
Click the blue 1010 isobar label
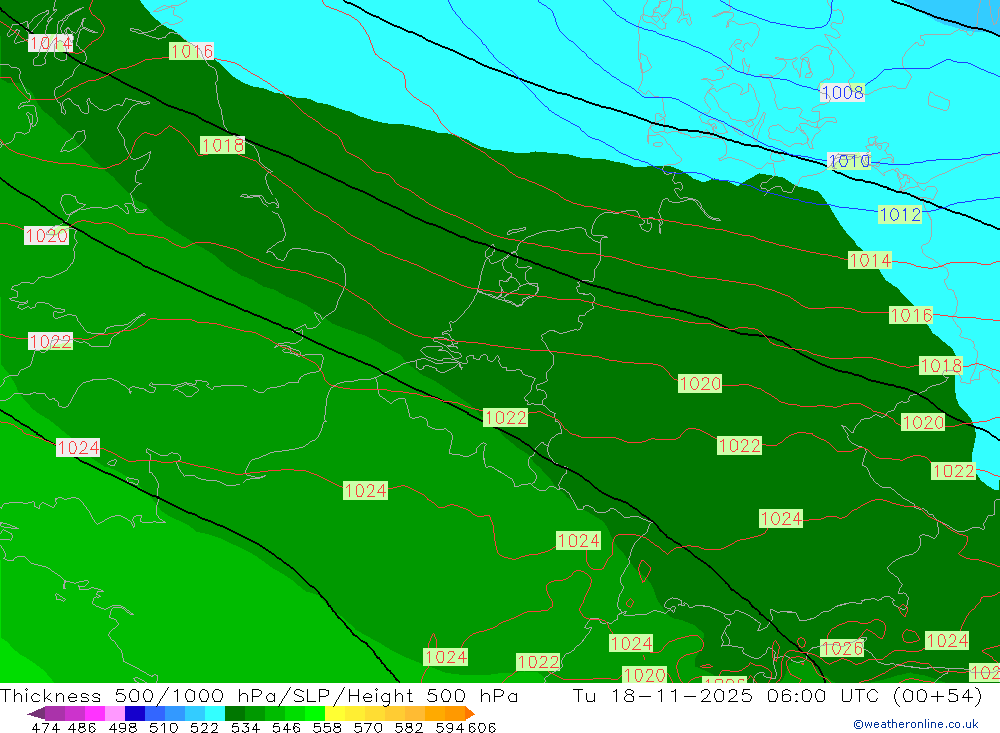click(x=849, y=161)
